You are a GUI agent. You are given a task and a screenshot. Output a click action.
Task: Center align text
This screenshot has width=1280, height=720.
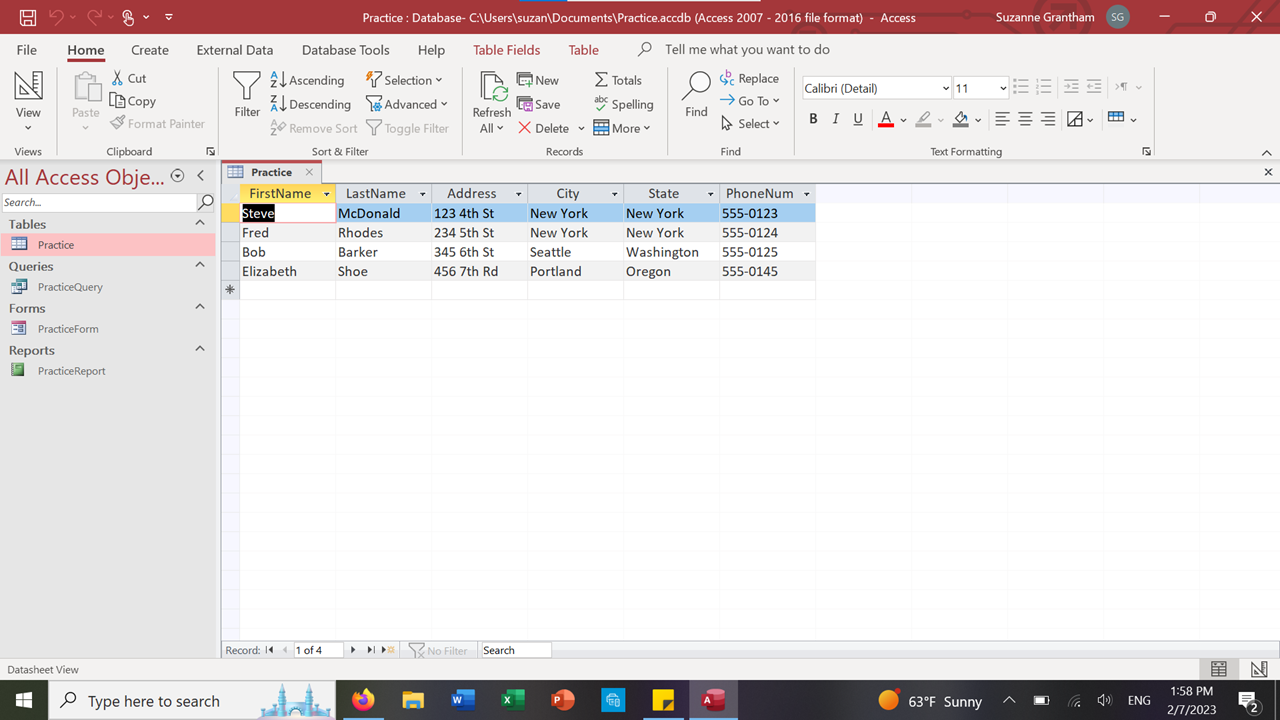pyautogui.click(x=1025, y=119)
